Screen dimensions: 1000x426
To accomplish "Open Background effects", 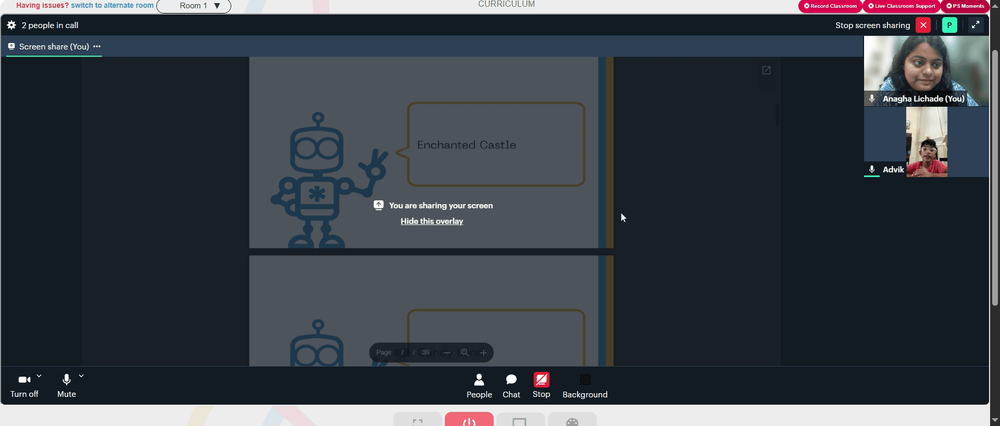I will [585, 386].
